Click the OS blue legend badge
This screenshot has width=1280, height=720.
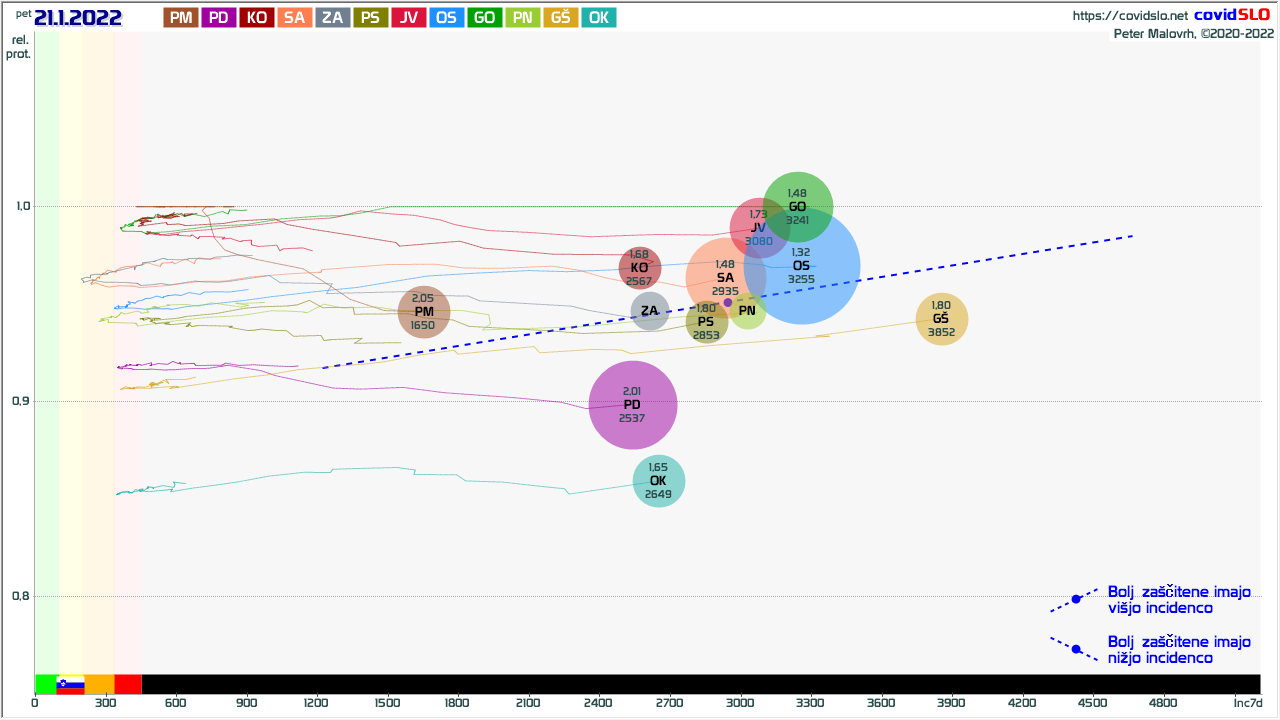pyautogui.click(x=447, y=18)
